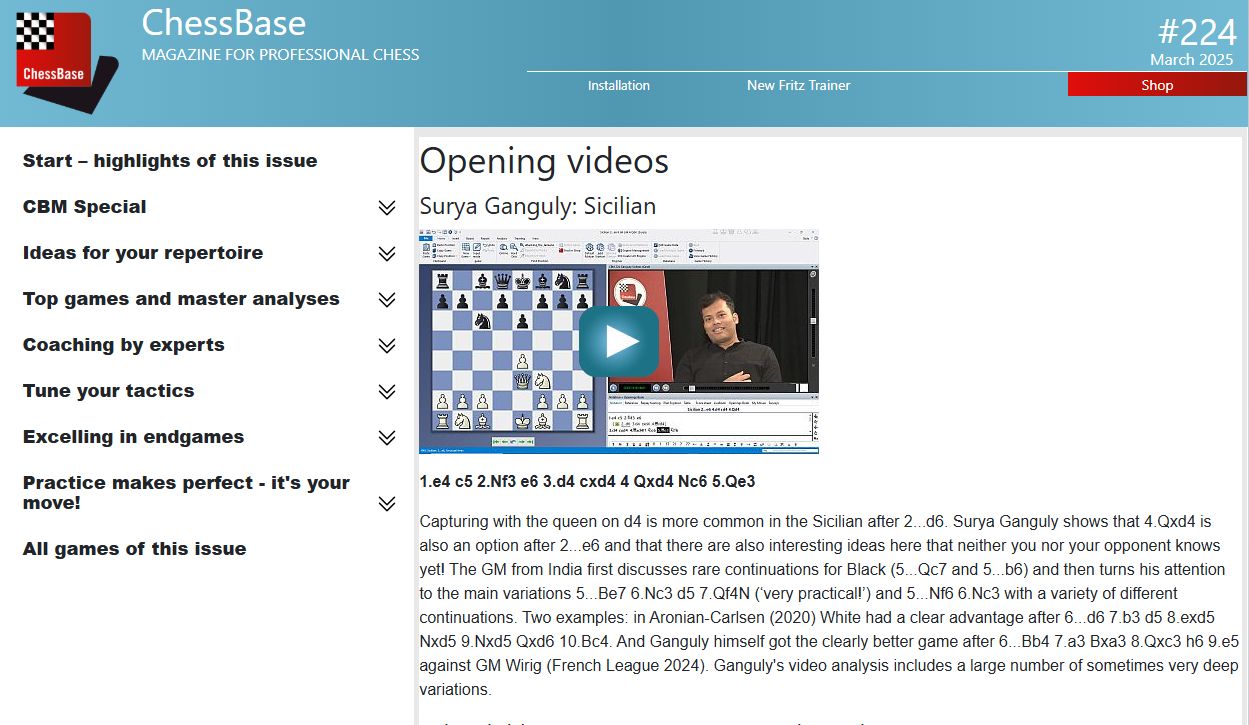Image resolution: width=1249 pixels, height=725 pixels.
Task: Click the chevron beside Excelling in endgames
Action: click(386, 437)
